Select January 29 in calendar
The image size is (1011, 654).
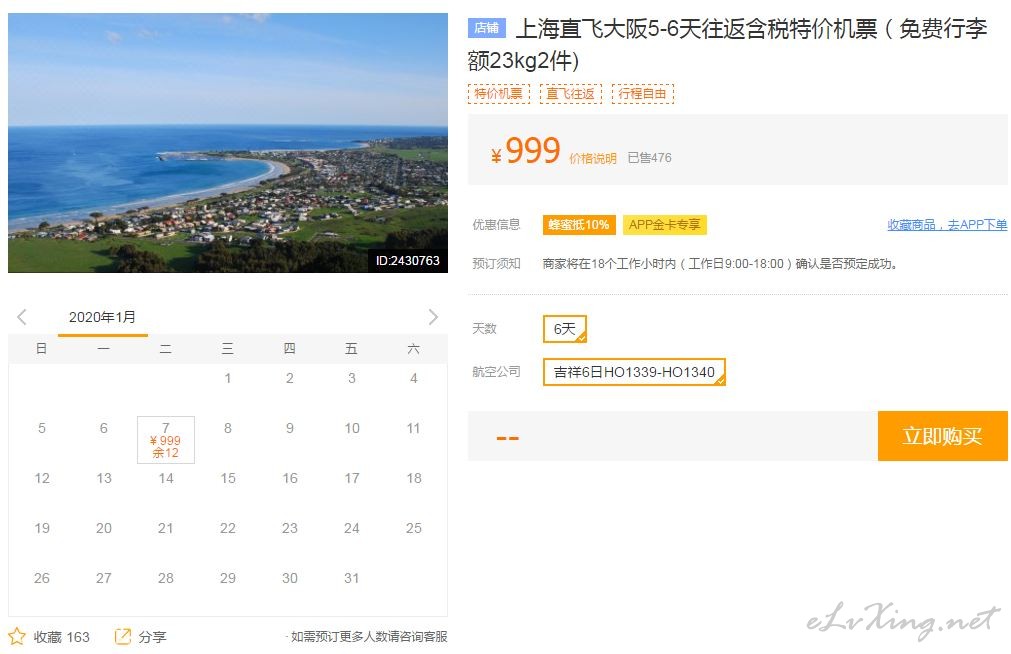[228, 578]
